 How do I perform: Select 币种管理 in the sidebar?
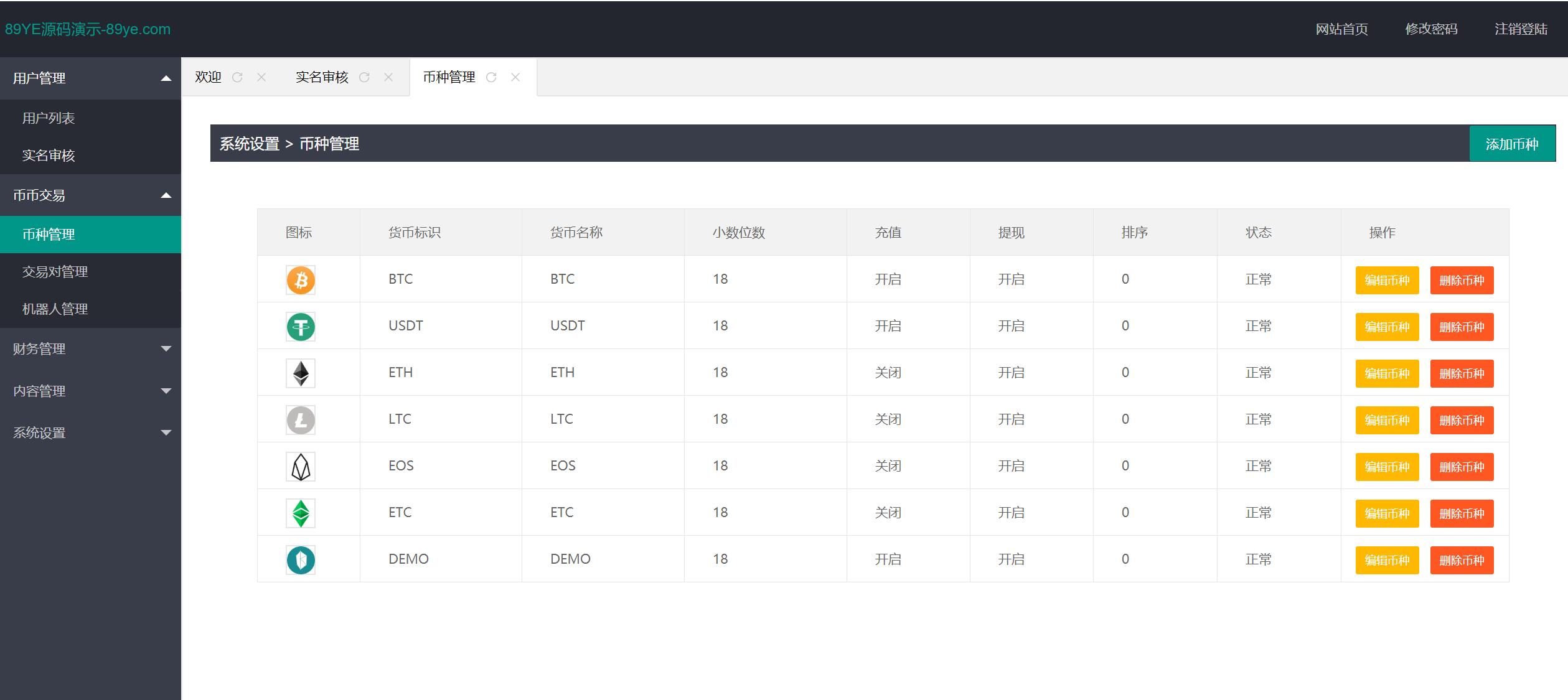tap(90, 235)
